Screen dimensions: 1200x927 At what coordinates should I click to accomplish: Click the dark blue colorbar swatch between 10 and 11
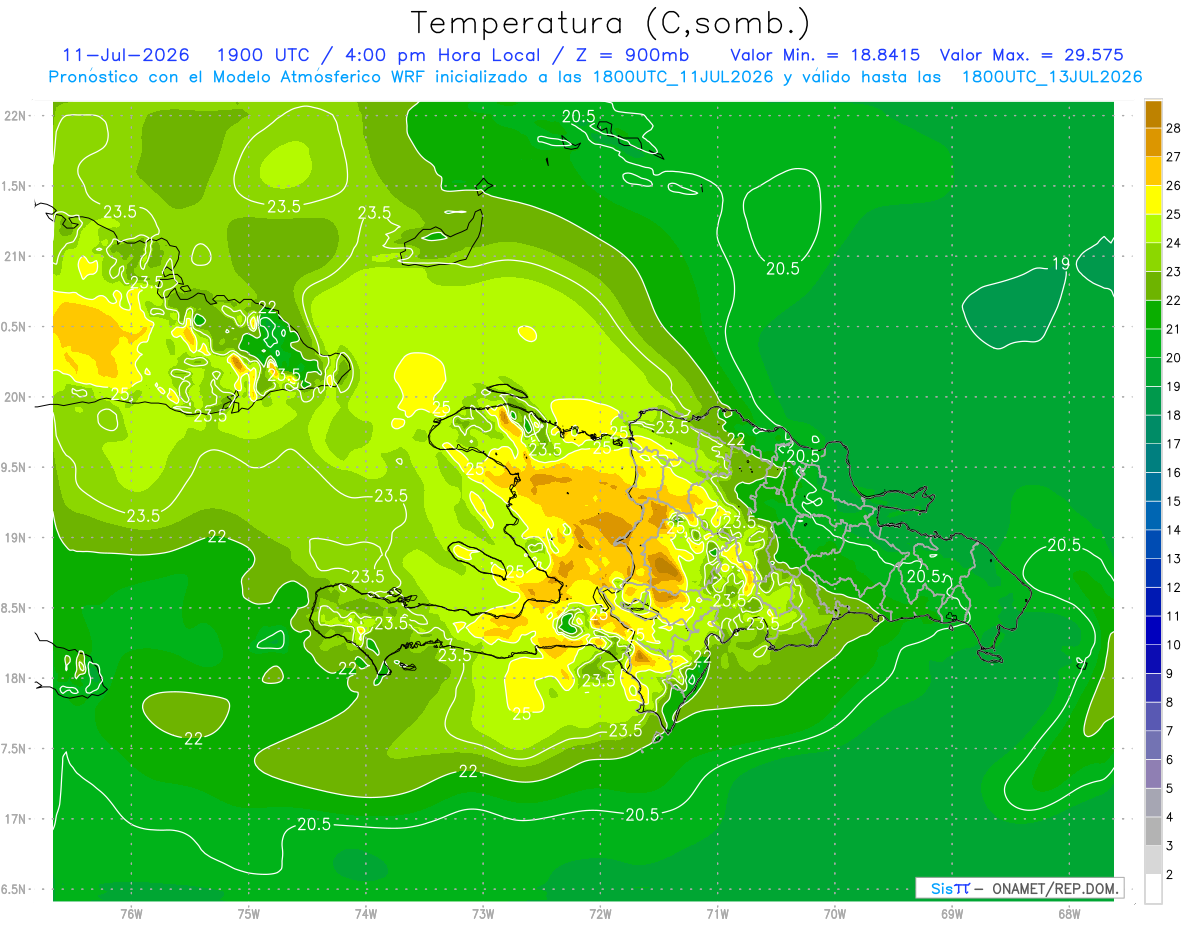1153,630
